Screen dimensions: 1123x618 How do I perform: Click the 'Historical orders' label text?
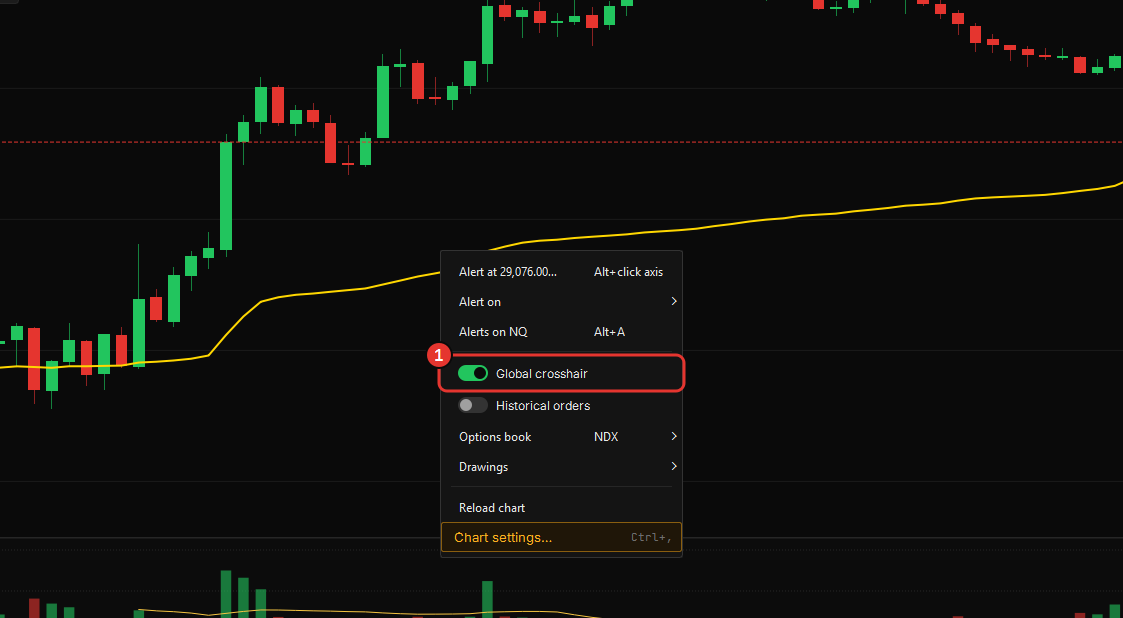[543, 406]
